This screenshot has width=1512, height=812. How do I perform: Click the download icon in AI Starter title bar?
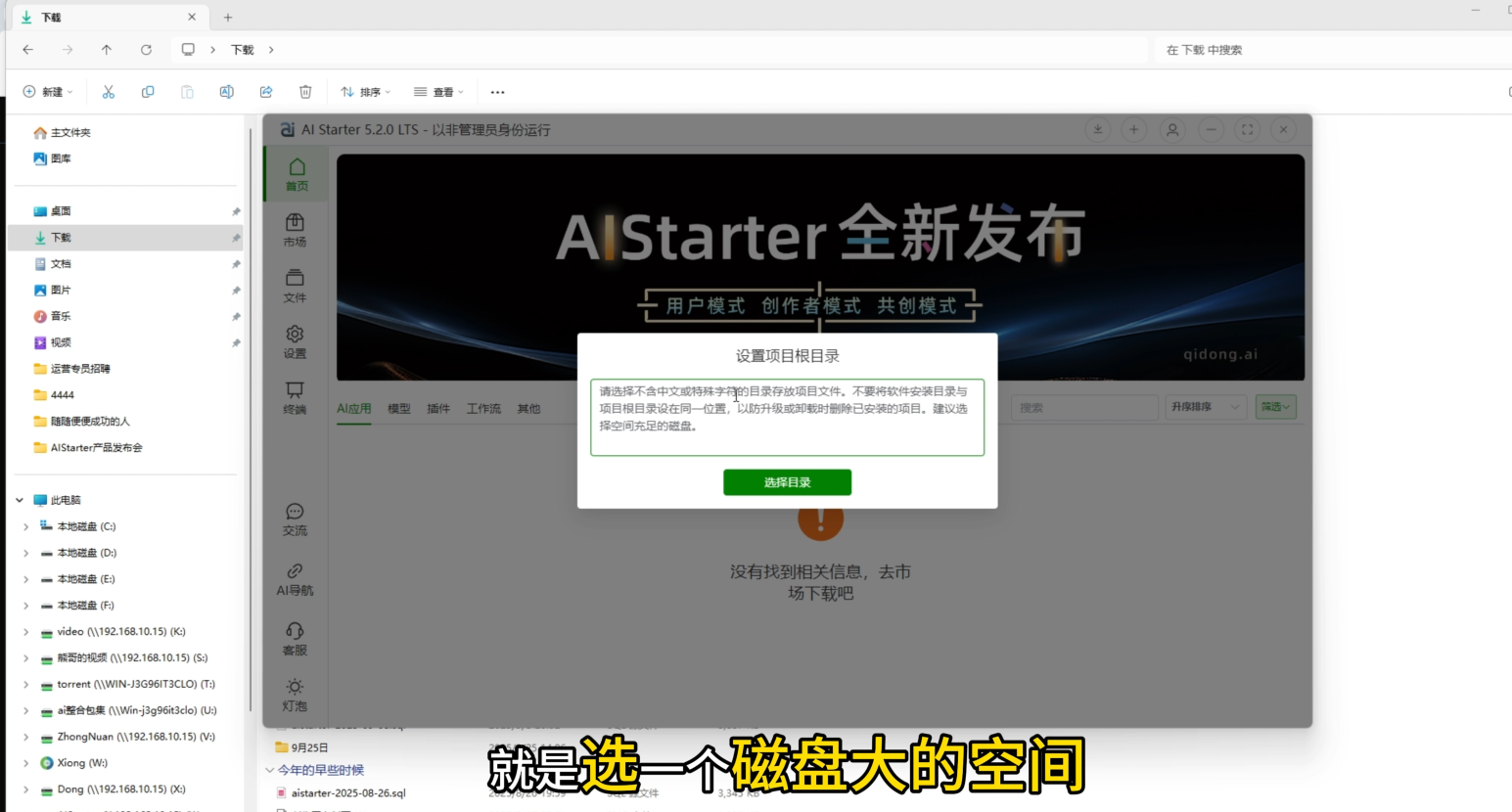(x=1098, y=129)
